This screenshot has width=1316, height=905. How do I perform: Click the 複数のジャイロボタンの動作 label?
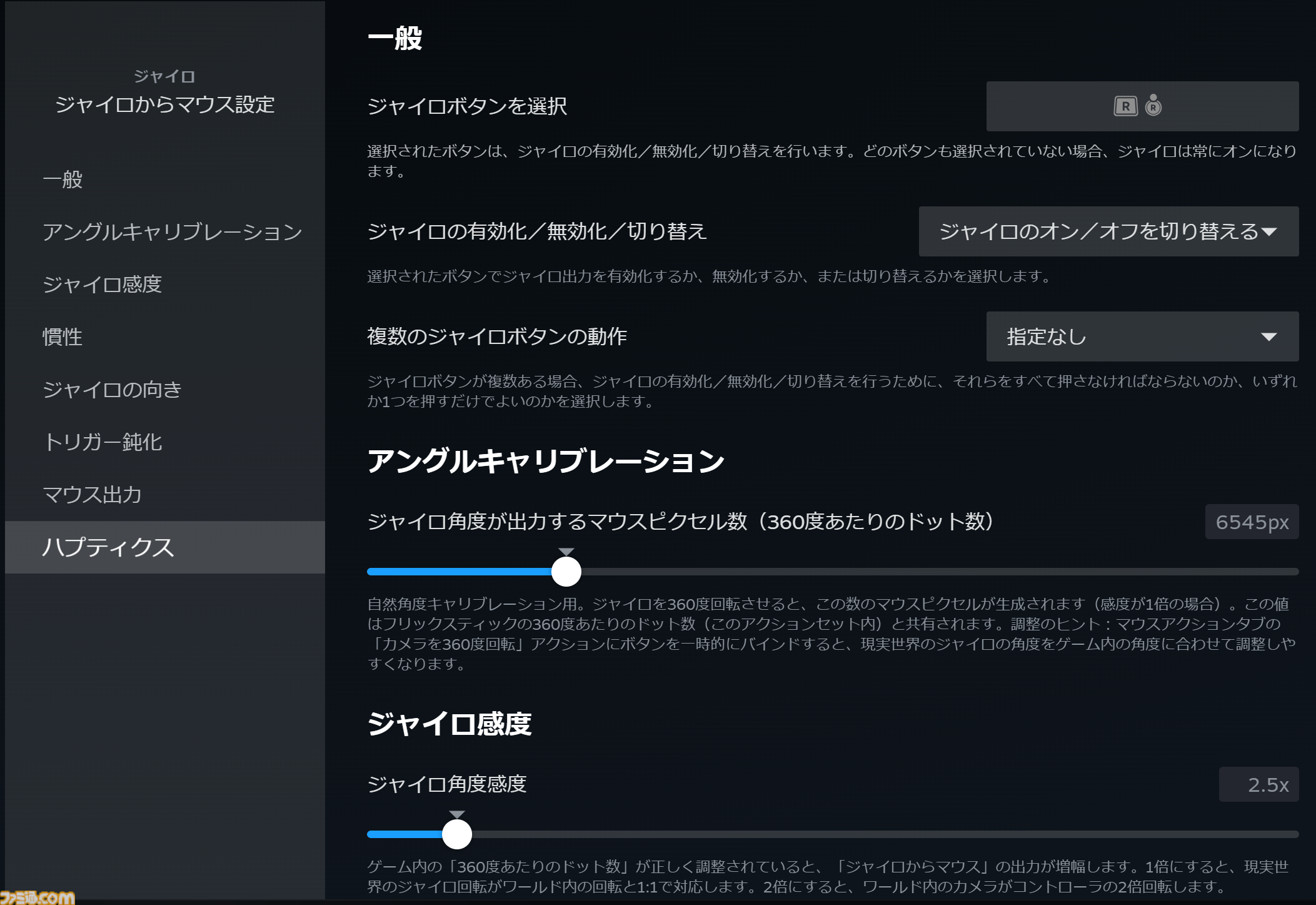click(x=497, y=336)
